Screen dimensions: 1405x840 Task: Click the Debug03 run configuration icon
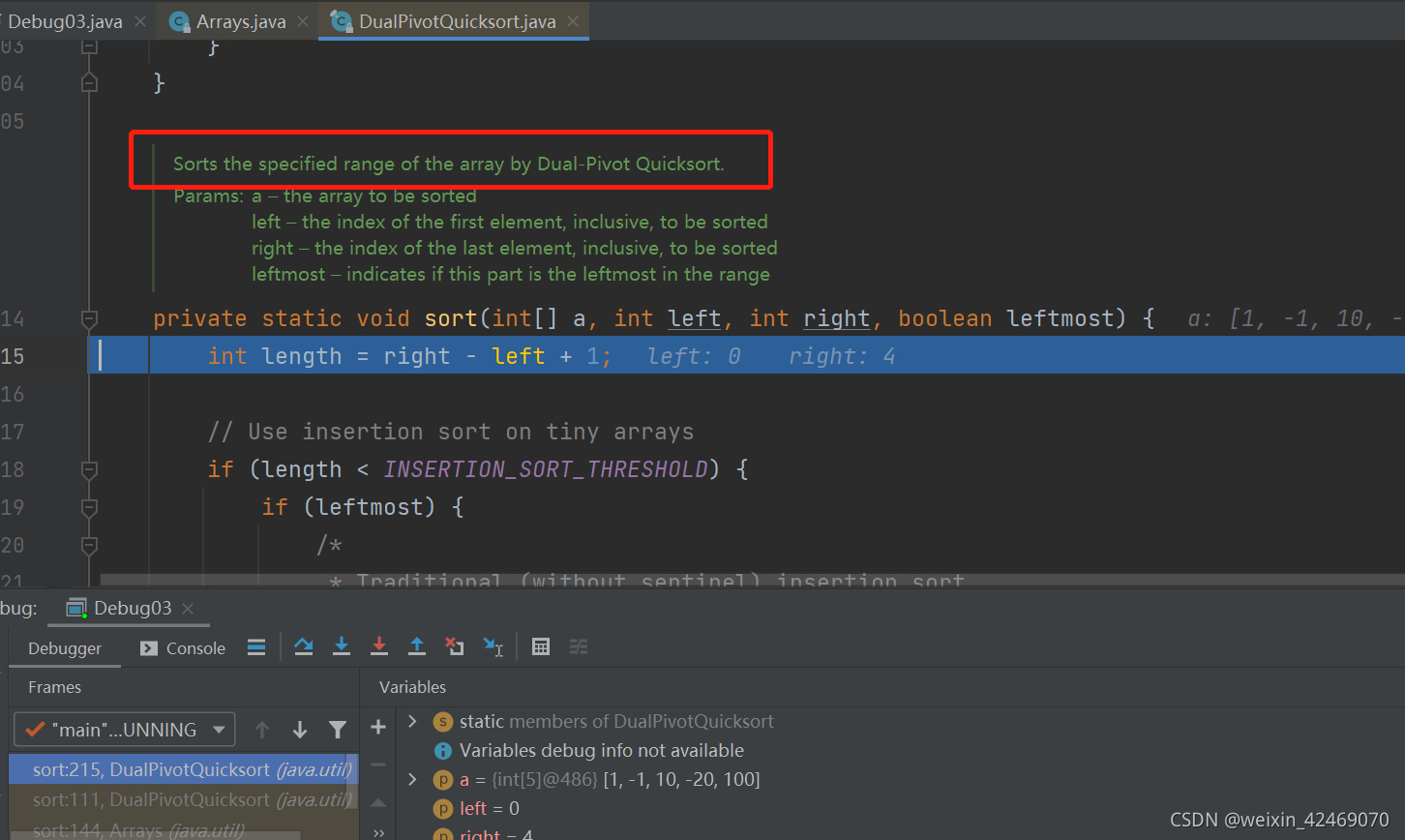click(x=76, y=608)
